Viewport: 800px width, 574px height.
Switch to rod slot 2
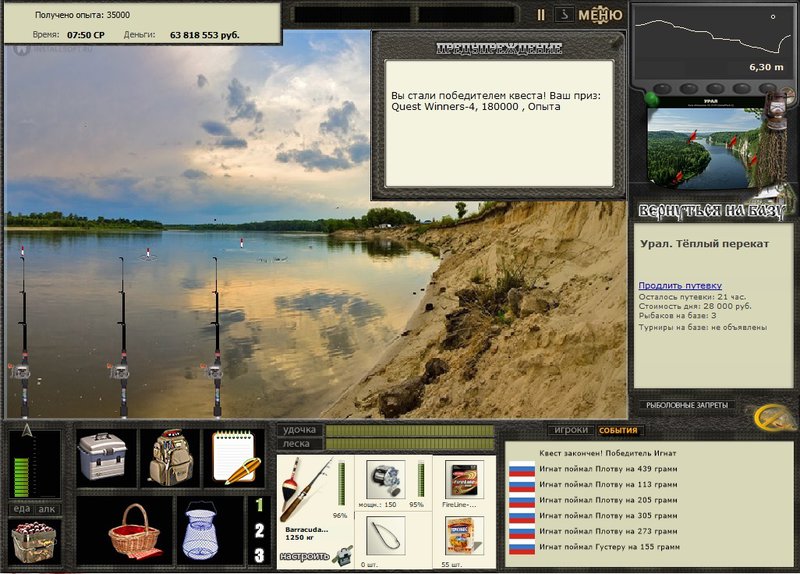pos(259,531)
